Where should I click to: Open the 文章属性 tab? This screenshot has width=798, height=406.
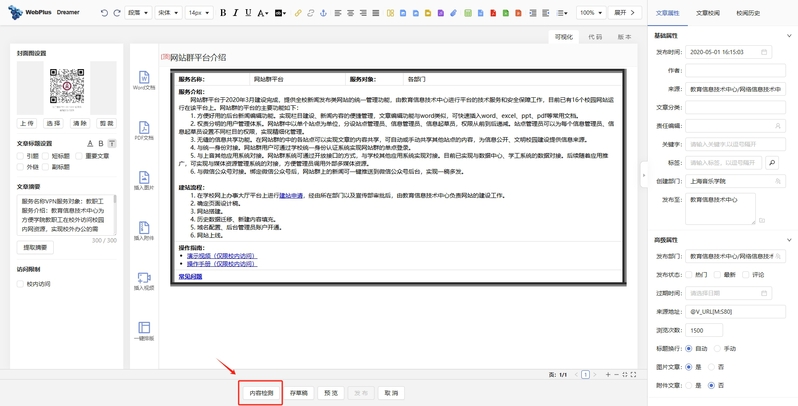[x=667, y=13]
